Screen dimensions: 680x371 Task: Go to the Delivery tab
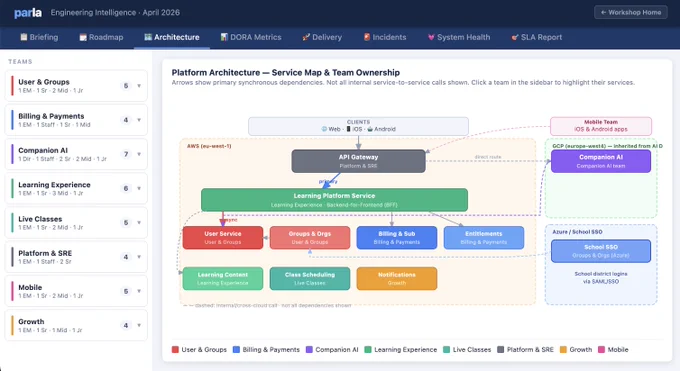[322, 37]
